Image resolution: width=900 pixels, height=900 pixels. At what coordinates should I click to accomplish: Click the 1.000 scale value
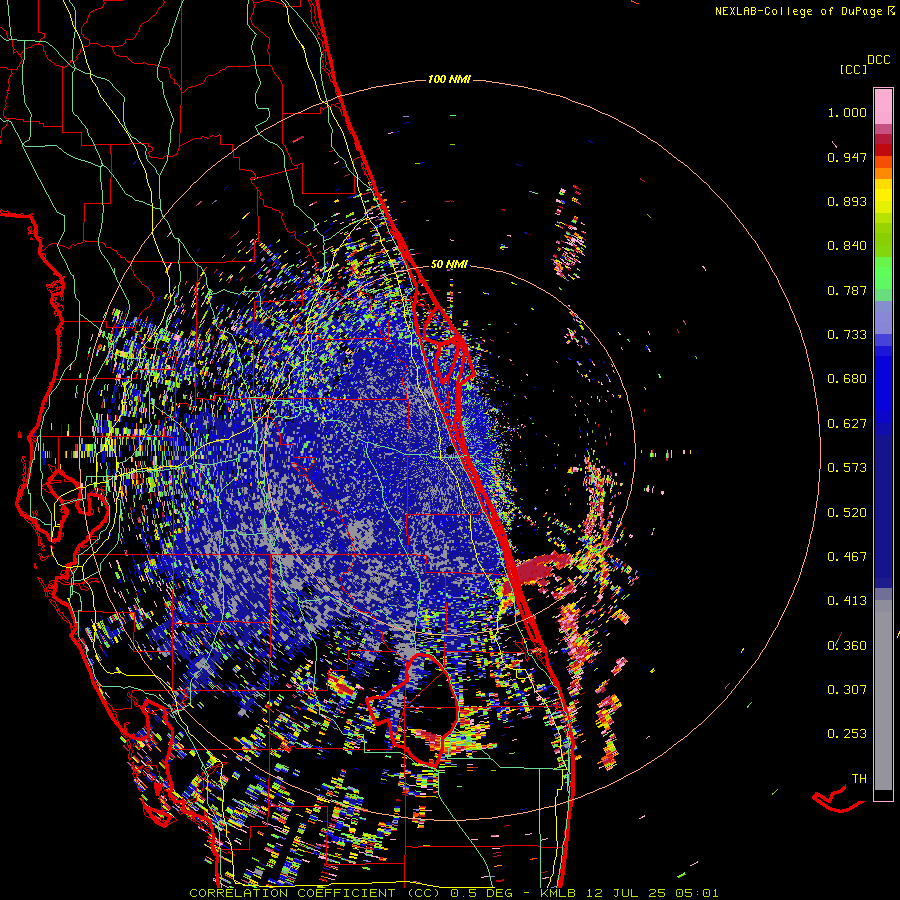(x=847, y=112)
